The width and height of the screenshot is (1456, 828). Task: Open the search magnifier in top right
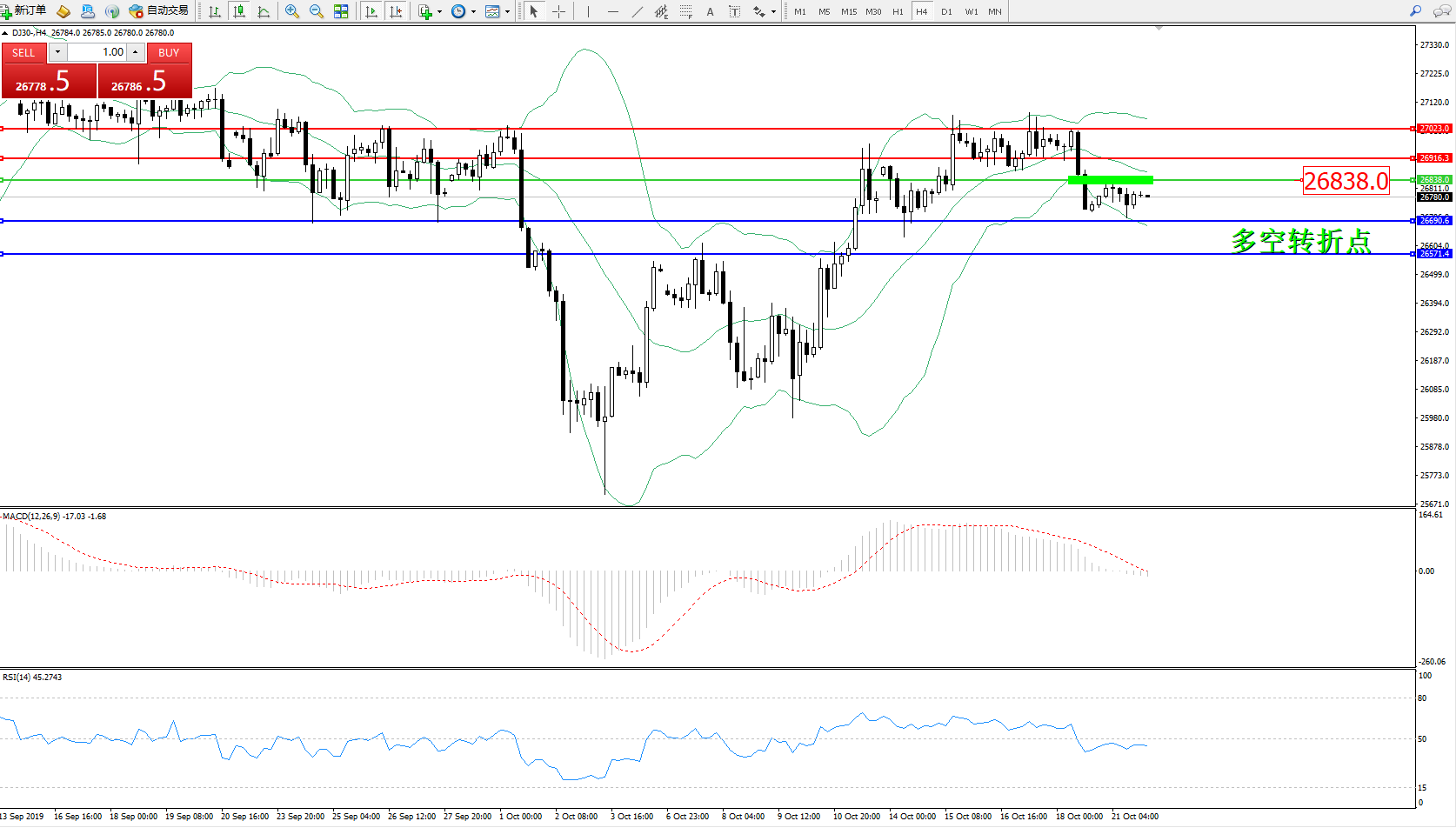tap(1415, 11)
